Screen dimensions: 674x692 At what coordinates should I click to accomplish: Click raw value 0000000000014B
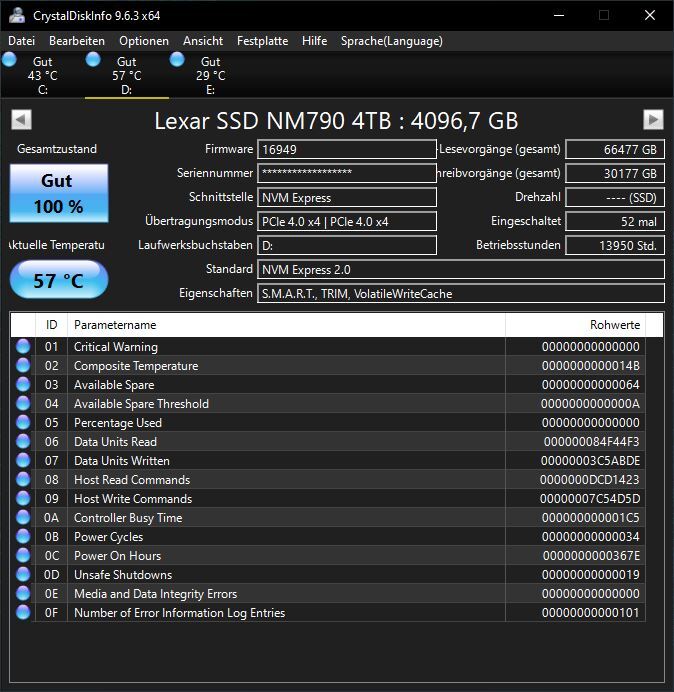pyautogui.click(x=591, y=365)
